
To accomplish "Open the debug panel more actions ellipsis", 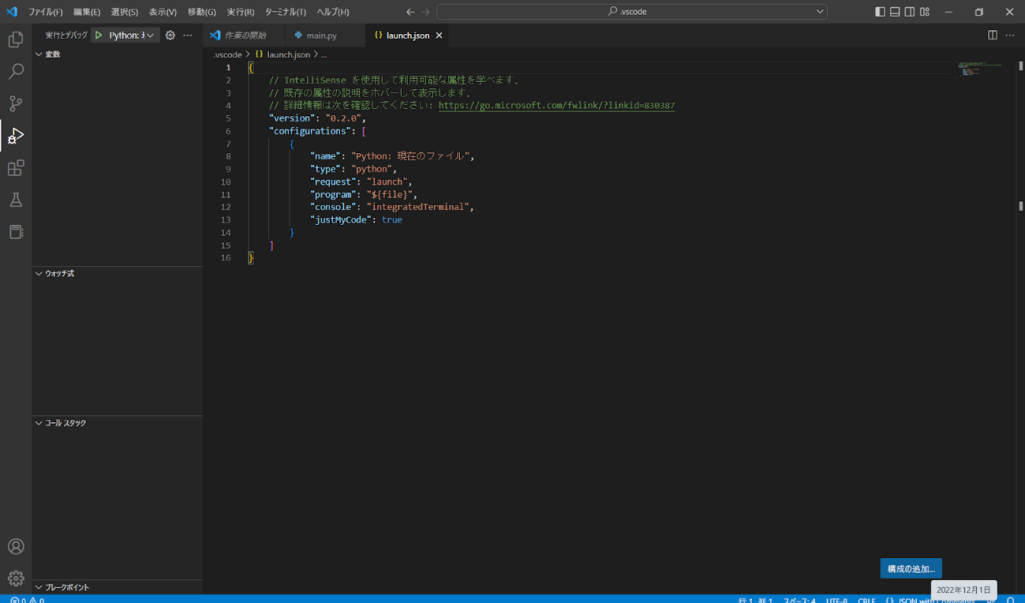I will coord(188,35).
